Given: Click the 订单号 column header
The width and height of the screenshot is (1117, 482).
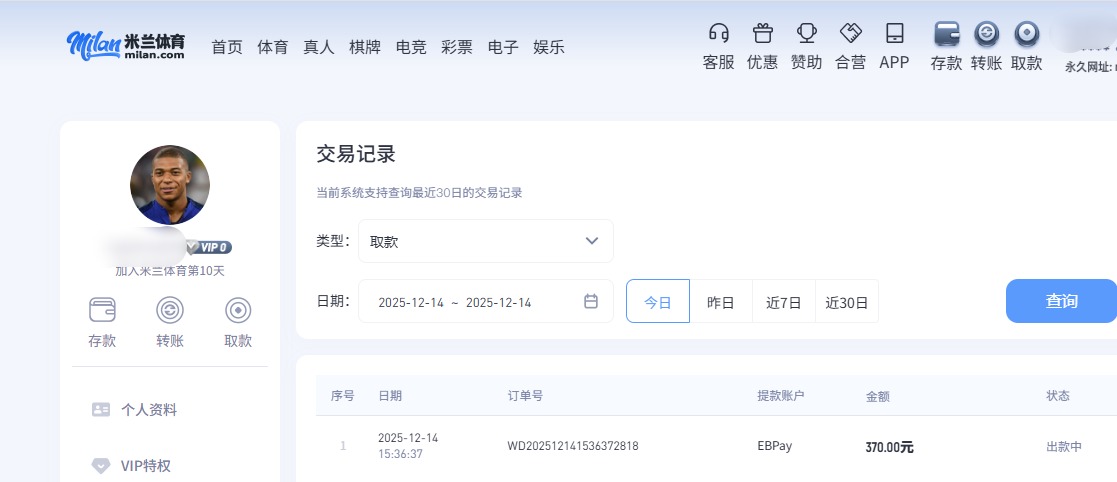Looking at the screenshot, I should click(x=525, y=396).
